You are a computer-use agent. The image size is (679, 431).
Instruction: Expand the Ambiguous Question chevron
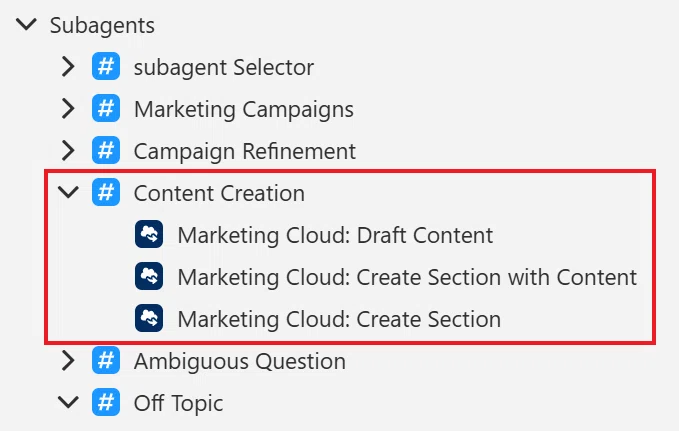click(x=68, y=361)
